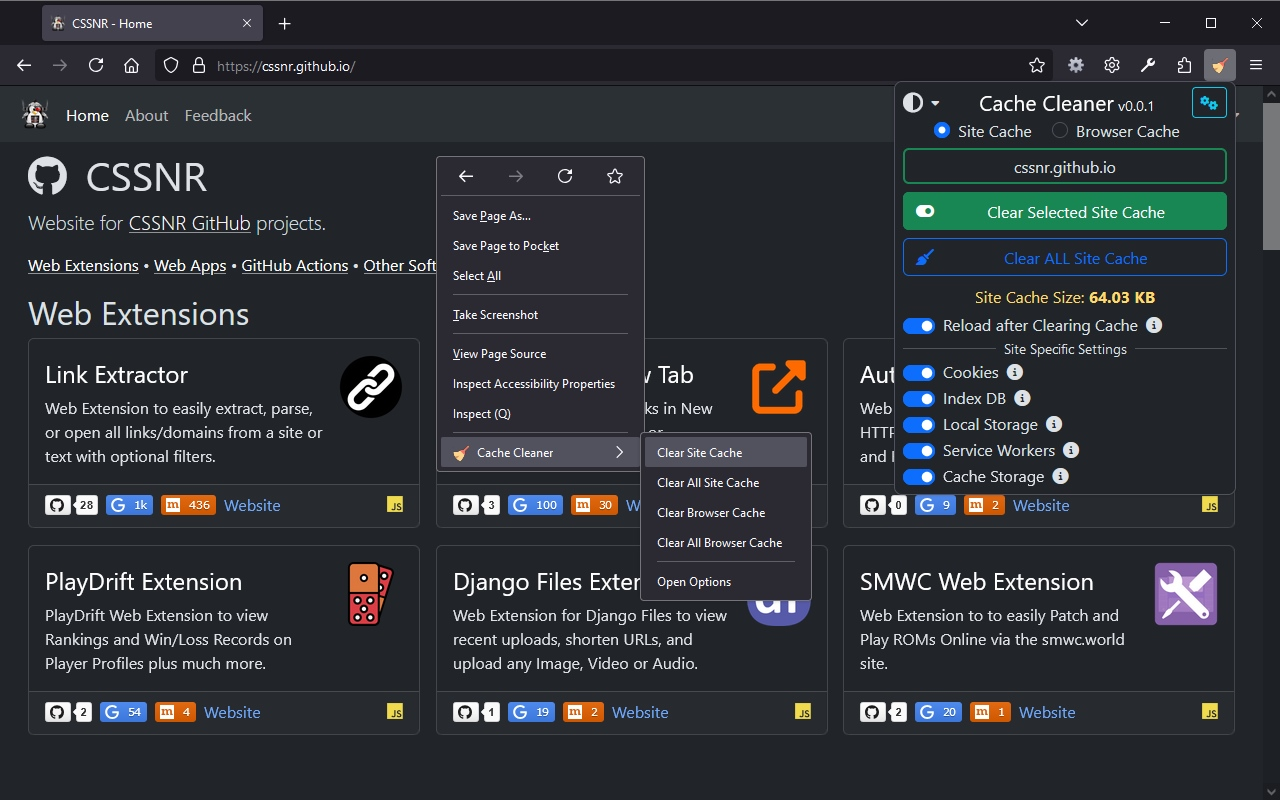This screenshot has width=1280, height=800.
Task: Toggle the Local Storage switch
Action: (919, 425)
